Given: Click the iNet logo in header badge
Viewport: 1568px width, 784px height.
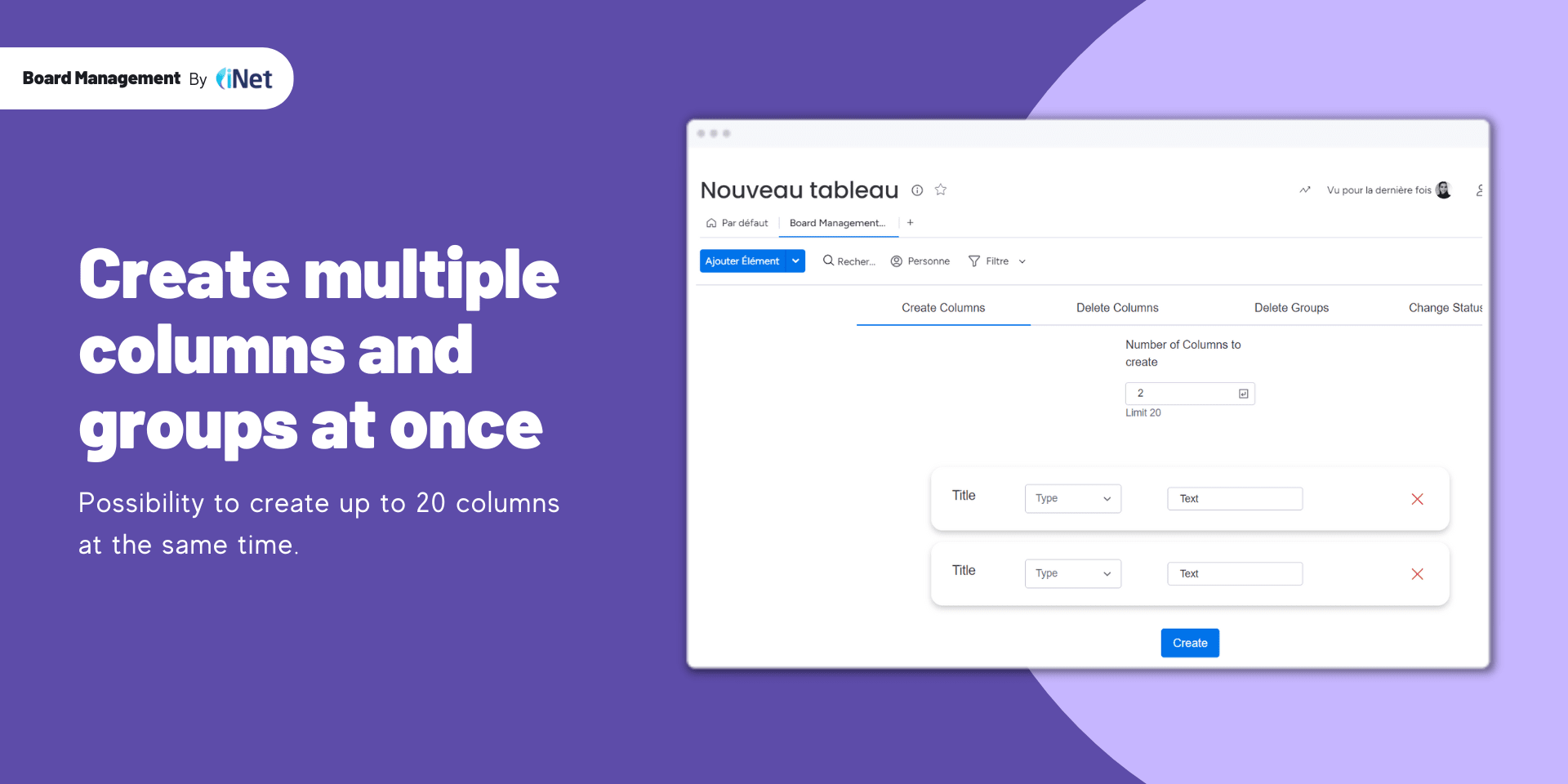Looking at the screenshot, I should [x=244, y=79].
